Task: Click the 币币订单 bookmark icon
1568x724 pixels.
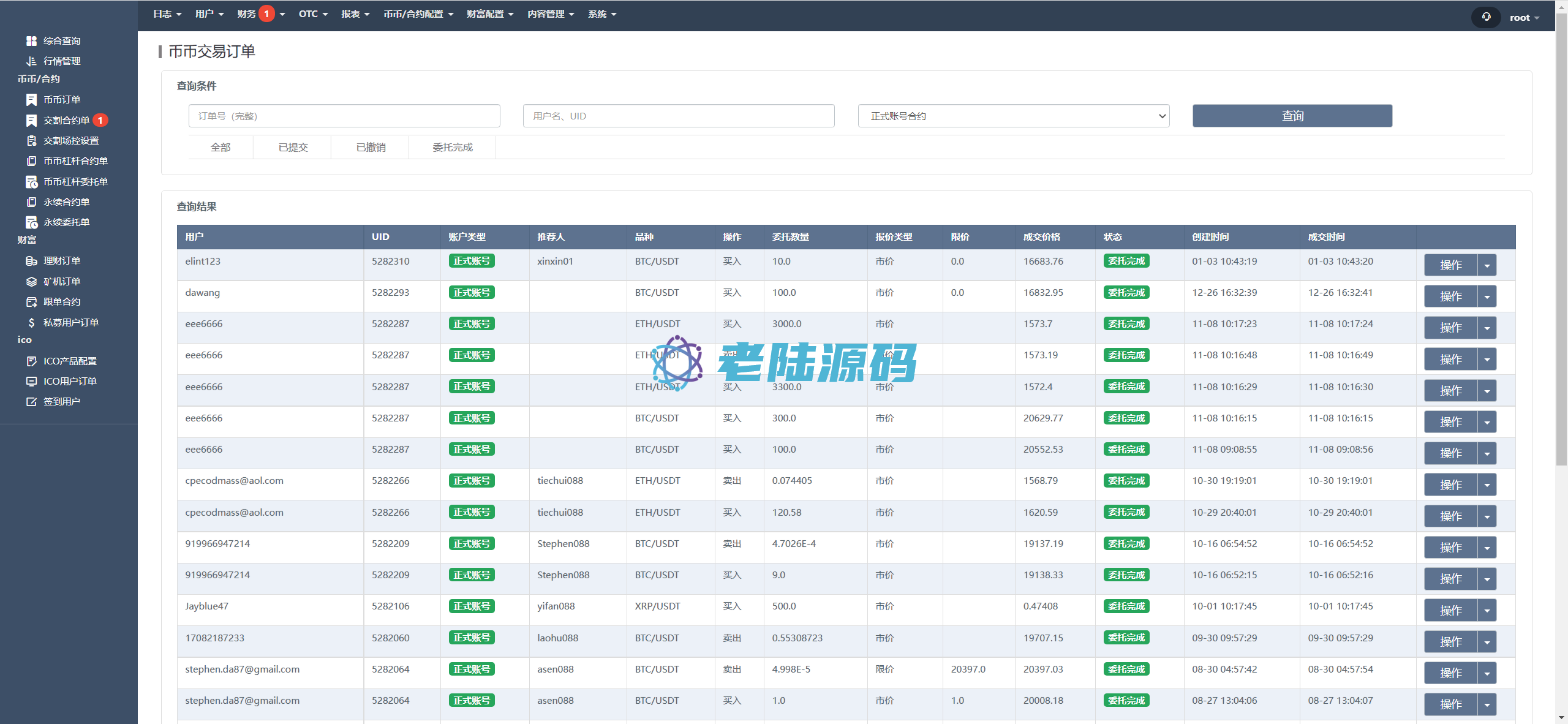Action: (x=31, y=100)
